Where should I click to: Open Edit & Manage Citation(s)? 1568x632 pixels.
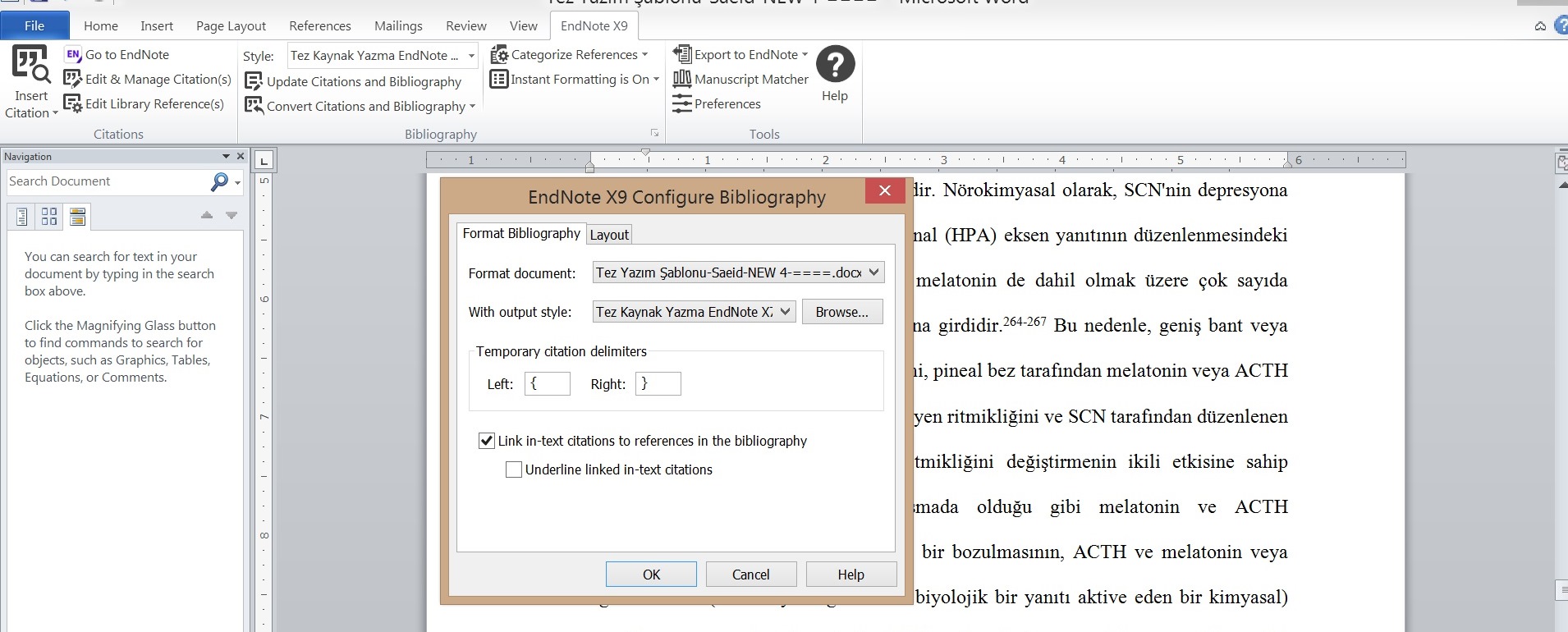(148, 80)
